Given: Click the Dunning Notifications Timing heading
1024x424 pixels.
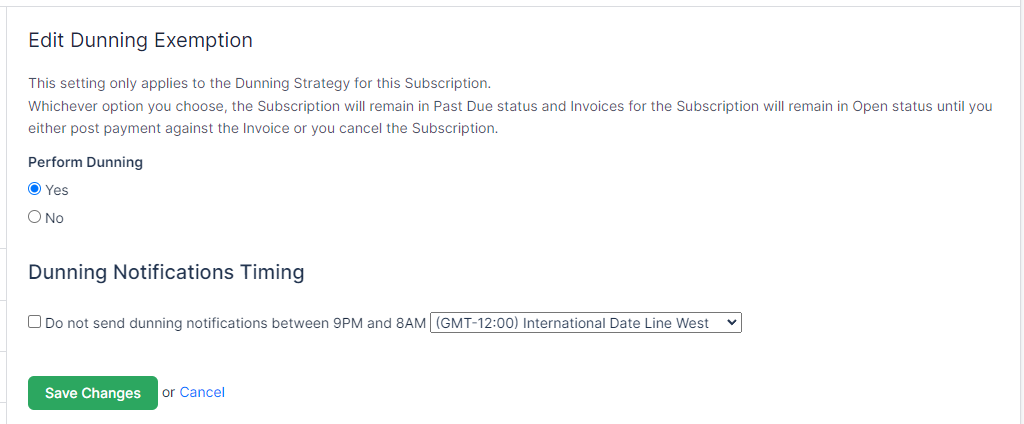Looking at the screenshot, I should point(166,272).
